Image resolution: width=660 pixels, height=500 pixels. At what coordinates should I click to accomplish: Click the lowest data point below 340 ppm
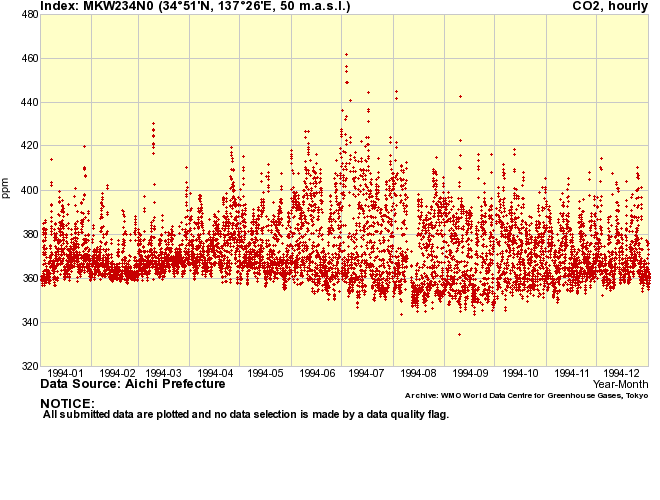[459, 334]
